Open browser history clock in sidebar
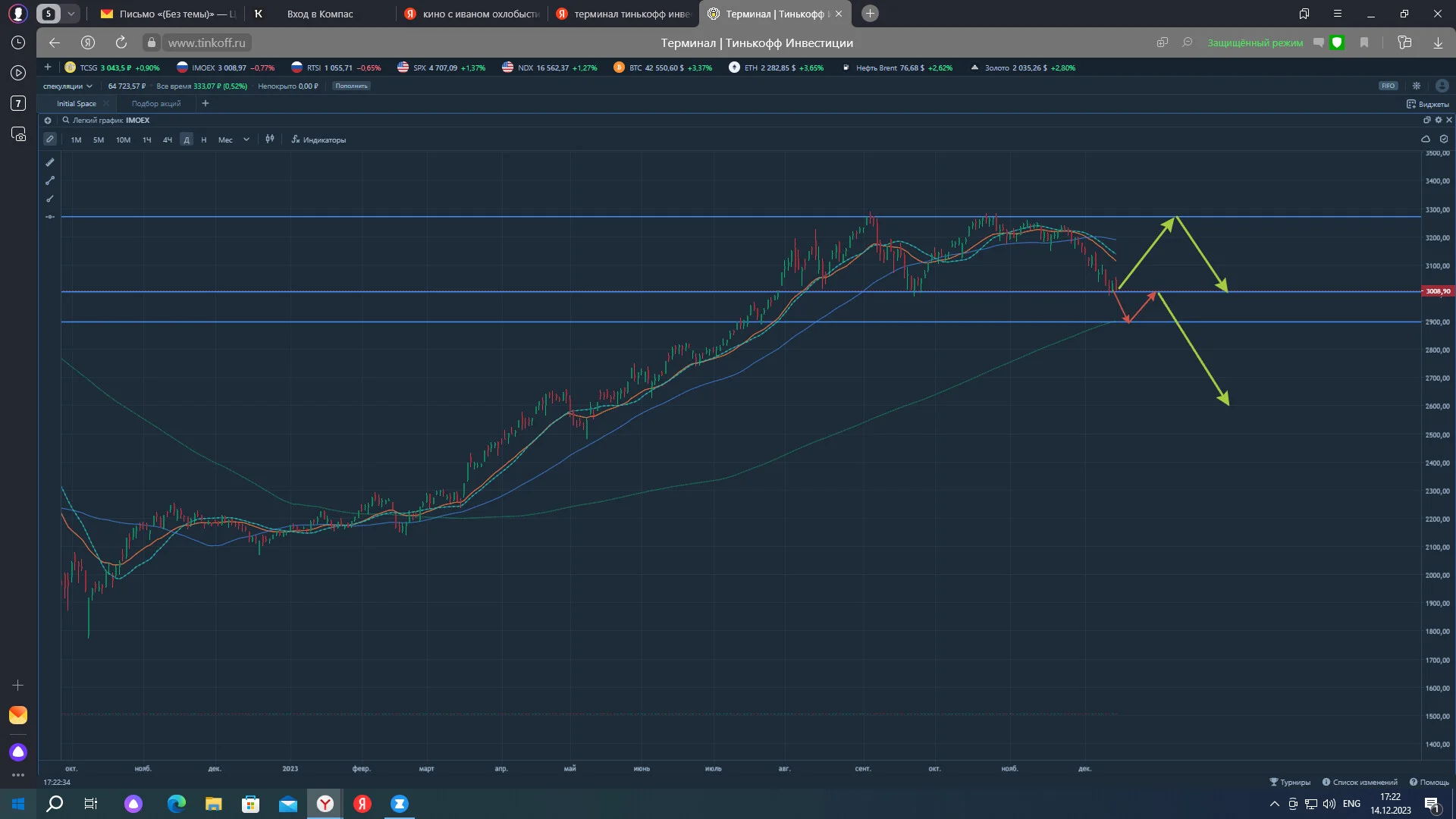1456x819 pixels. click(18, 43)
